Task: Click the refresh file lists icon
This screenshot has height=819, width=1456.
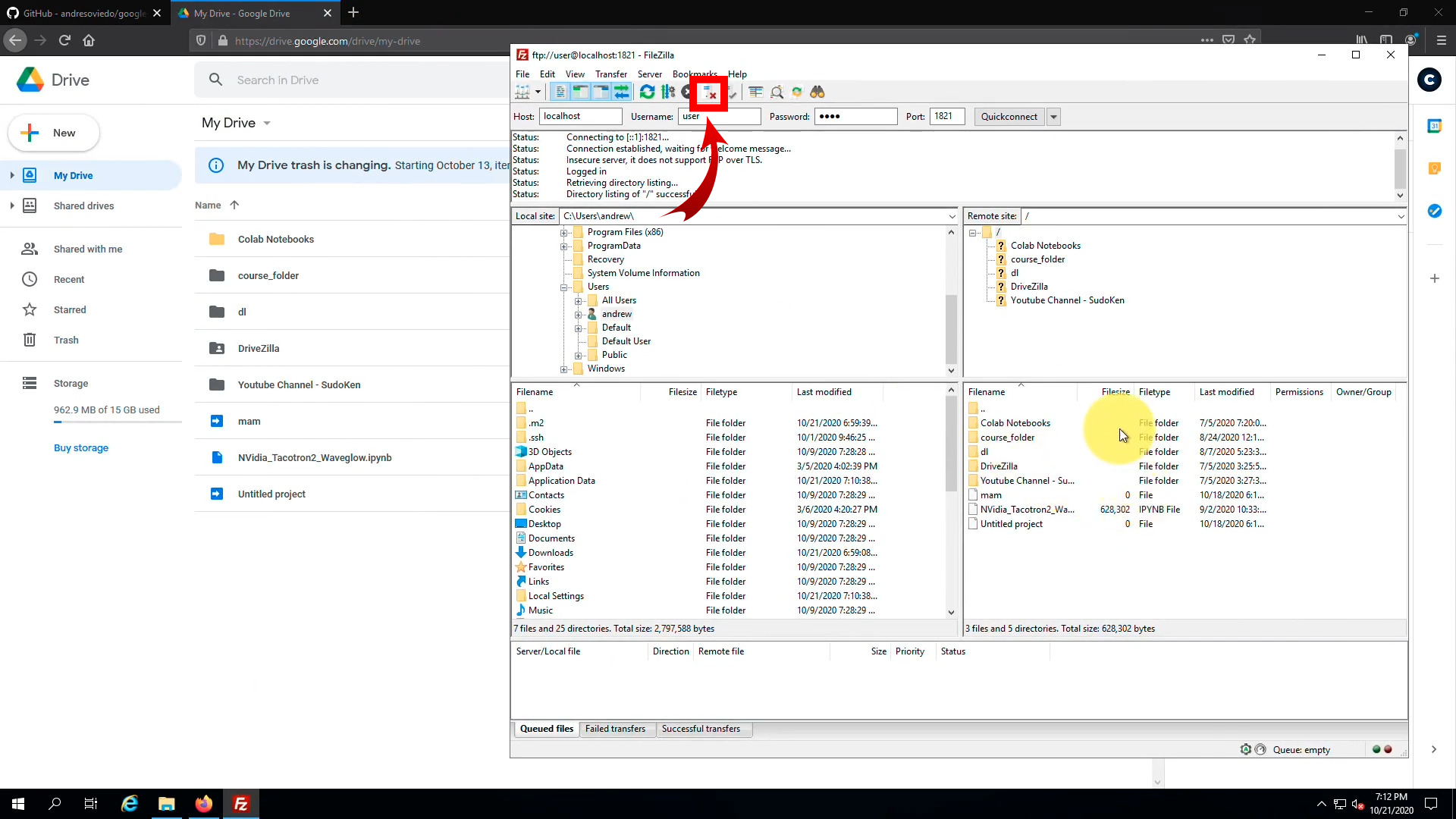Action: coord(647,92)
